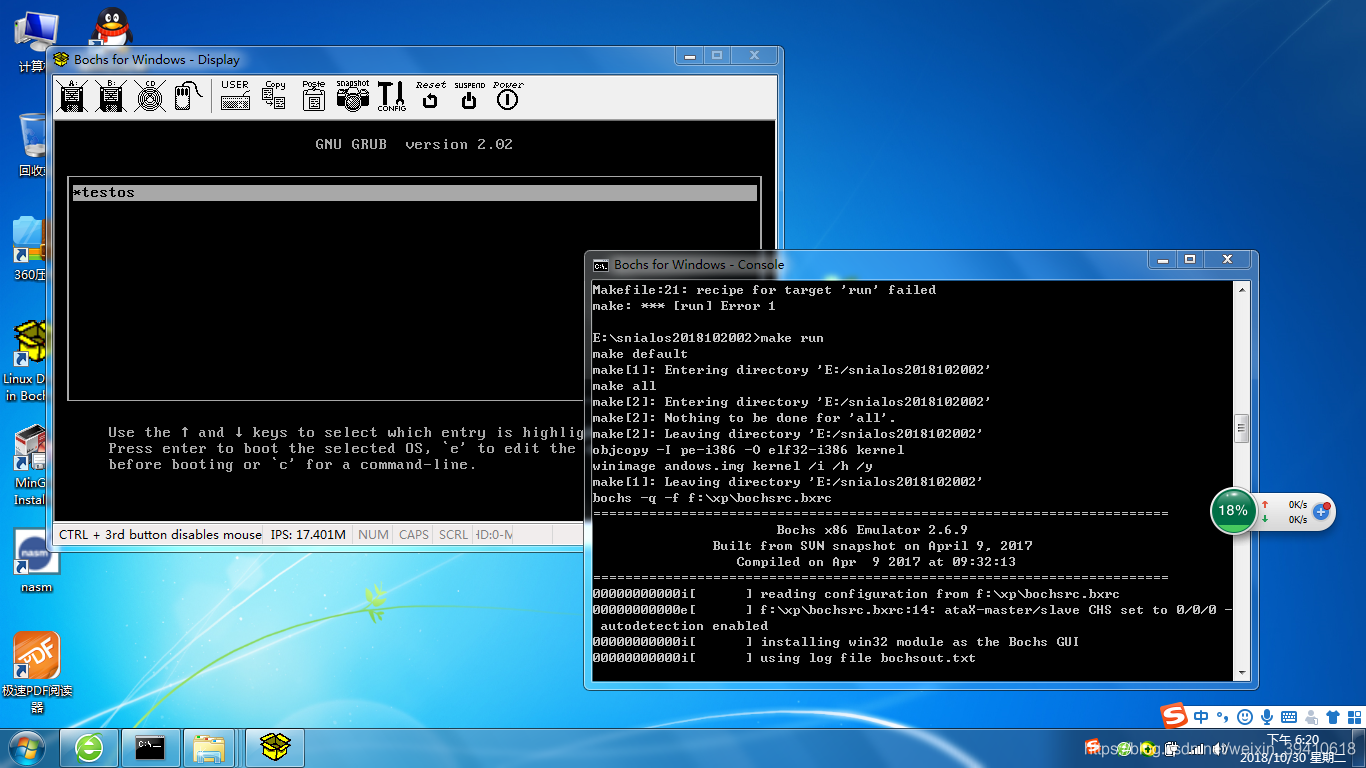Click the Console vertical scrollbar thumb
This screenshot has height=768, width=1366.
click(x=1242, y=428)
